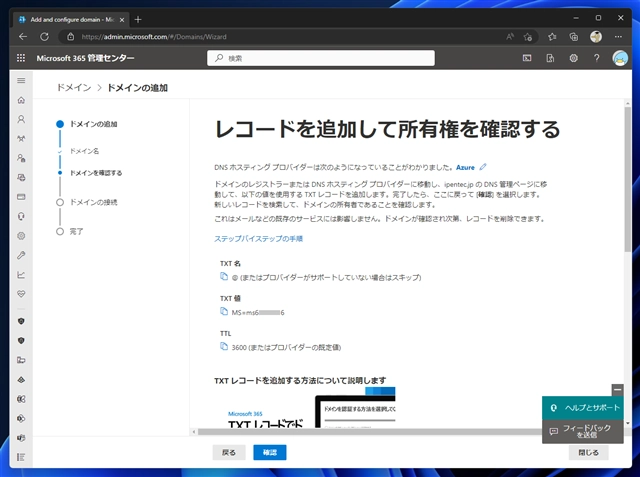Open Reports chart icon in the sidebar

pyautogui.click(x=21, y=275)
